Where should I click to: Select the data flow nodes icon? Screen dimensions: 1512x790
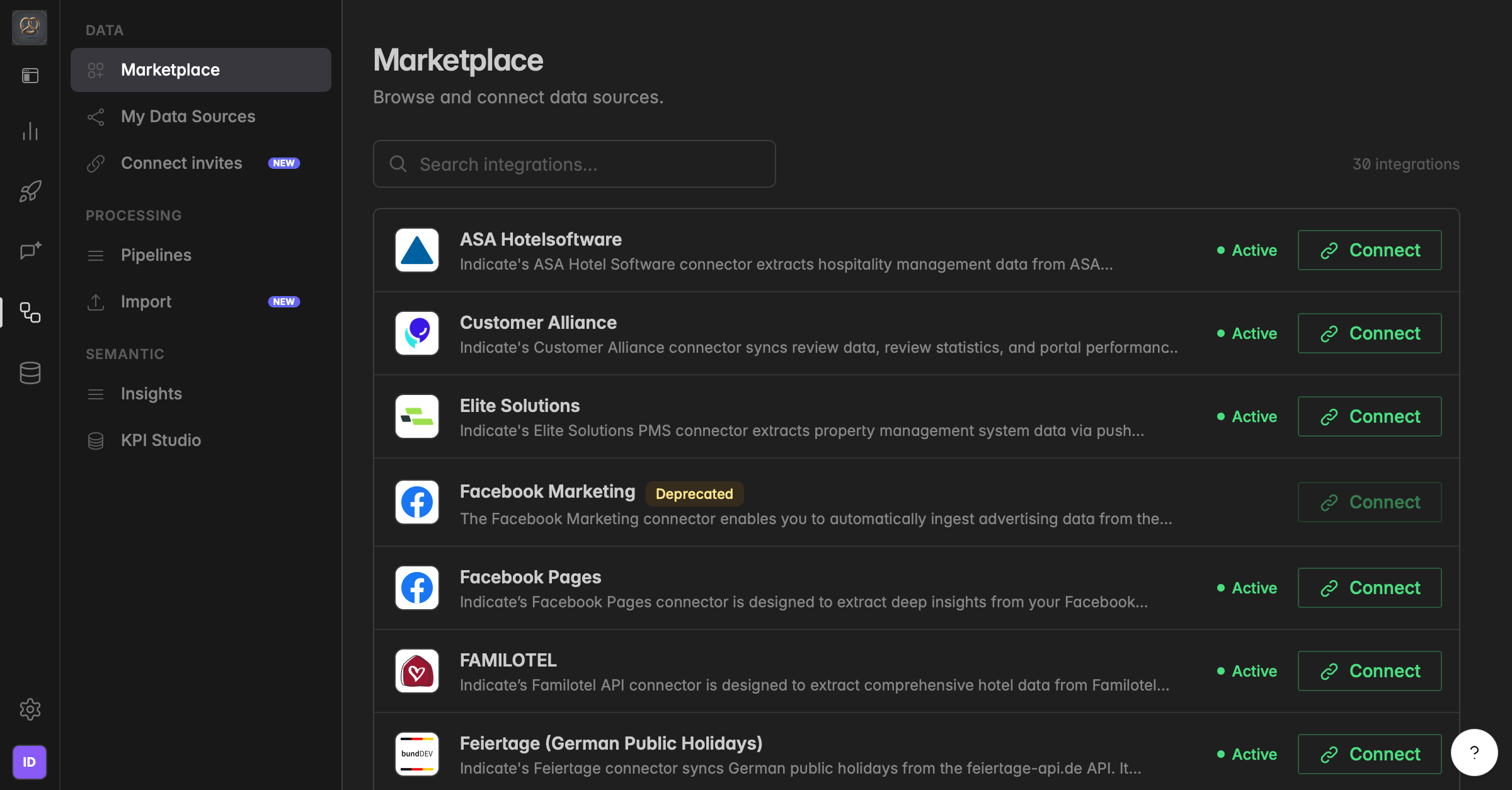point(30,312)
